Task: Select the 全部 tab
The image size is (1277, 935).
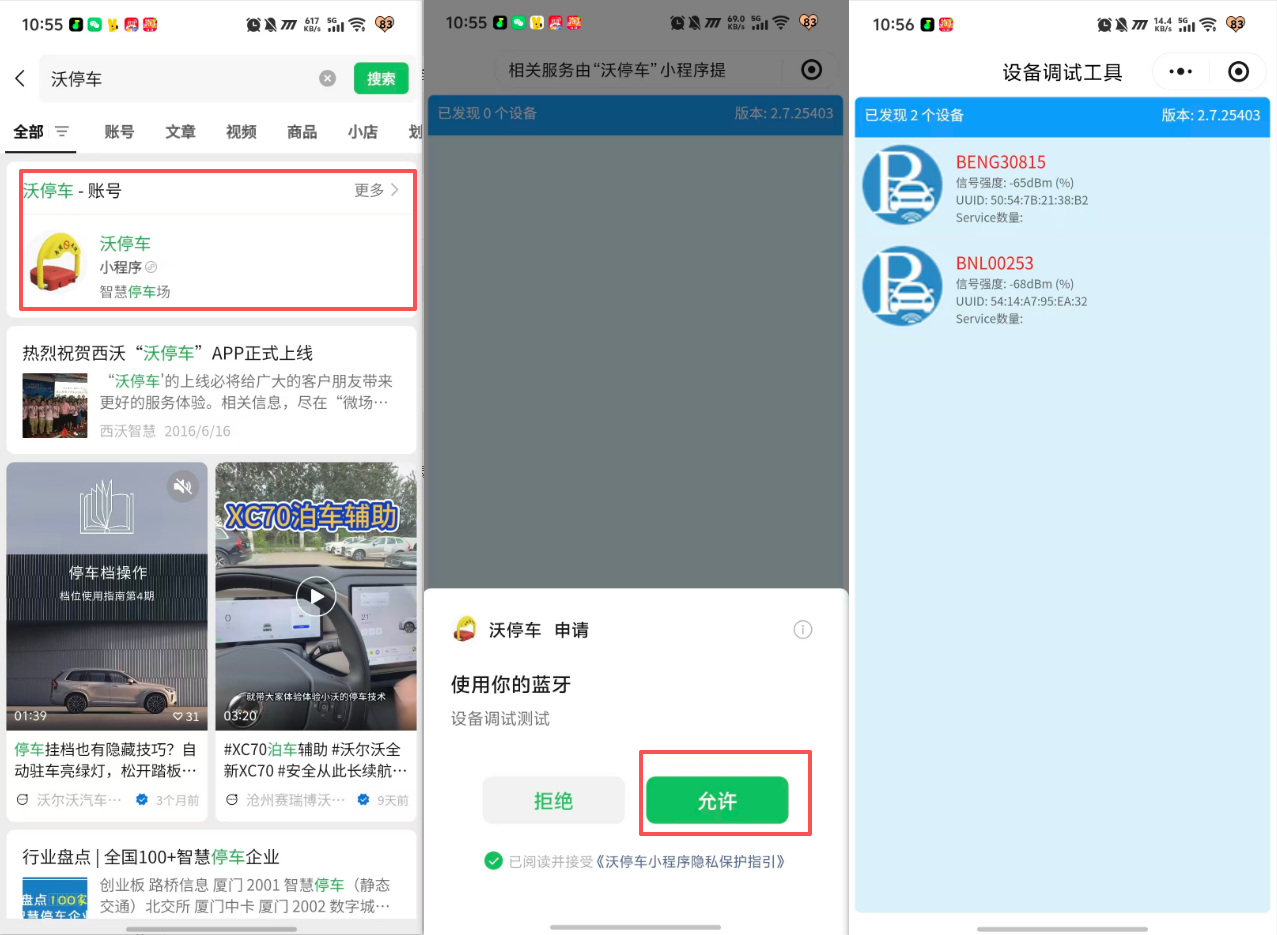Action: [x=28, y=131]
